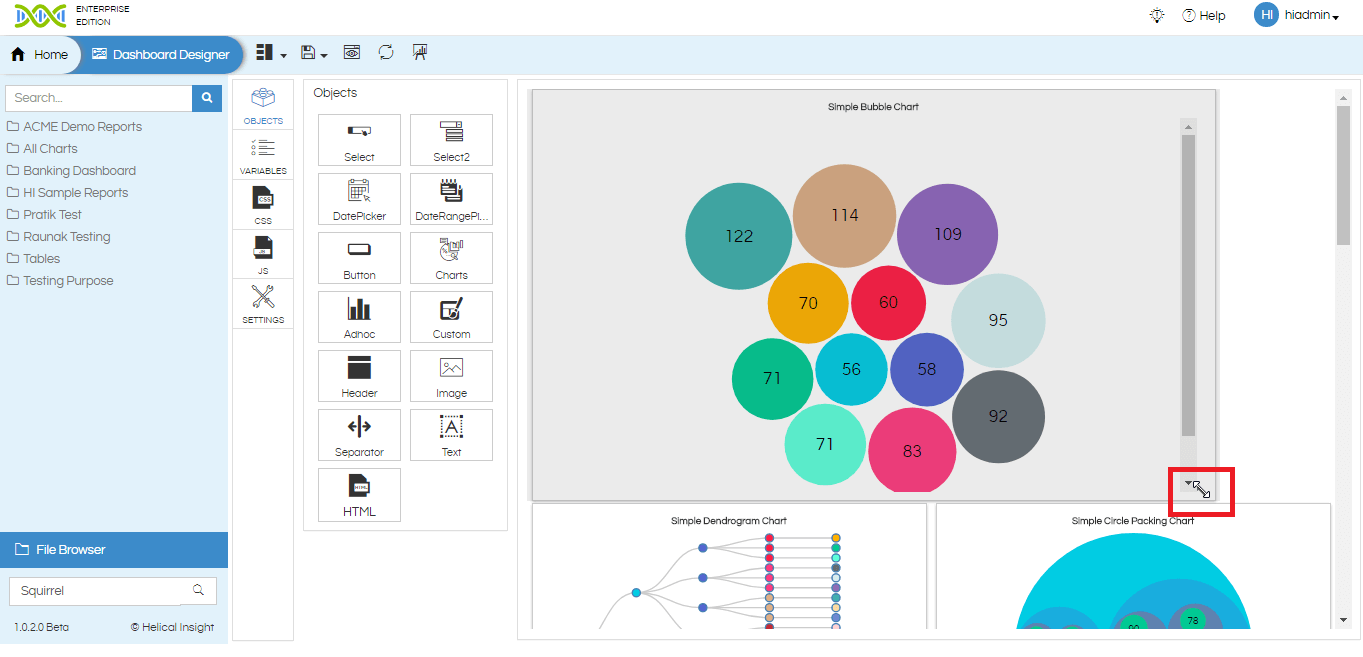Click the File Browser panel header
1363x657 pixels.
tap(114, 550)
